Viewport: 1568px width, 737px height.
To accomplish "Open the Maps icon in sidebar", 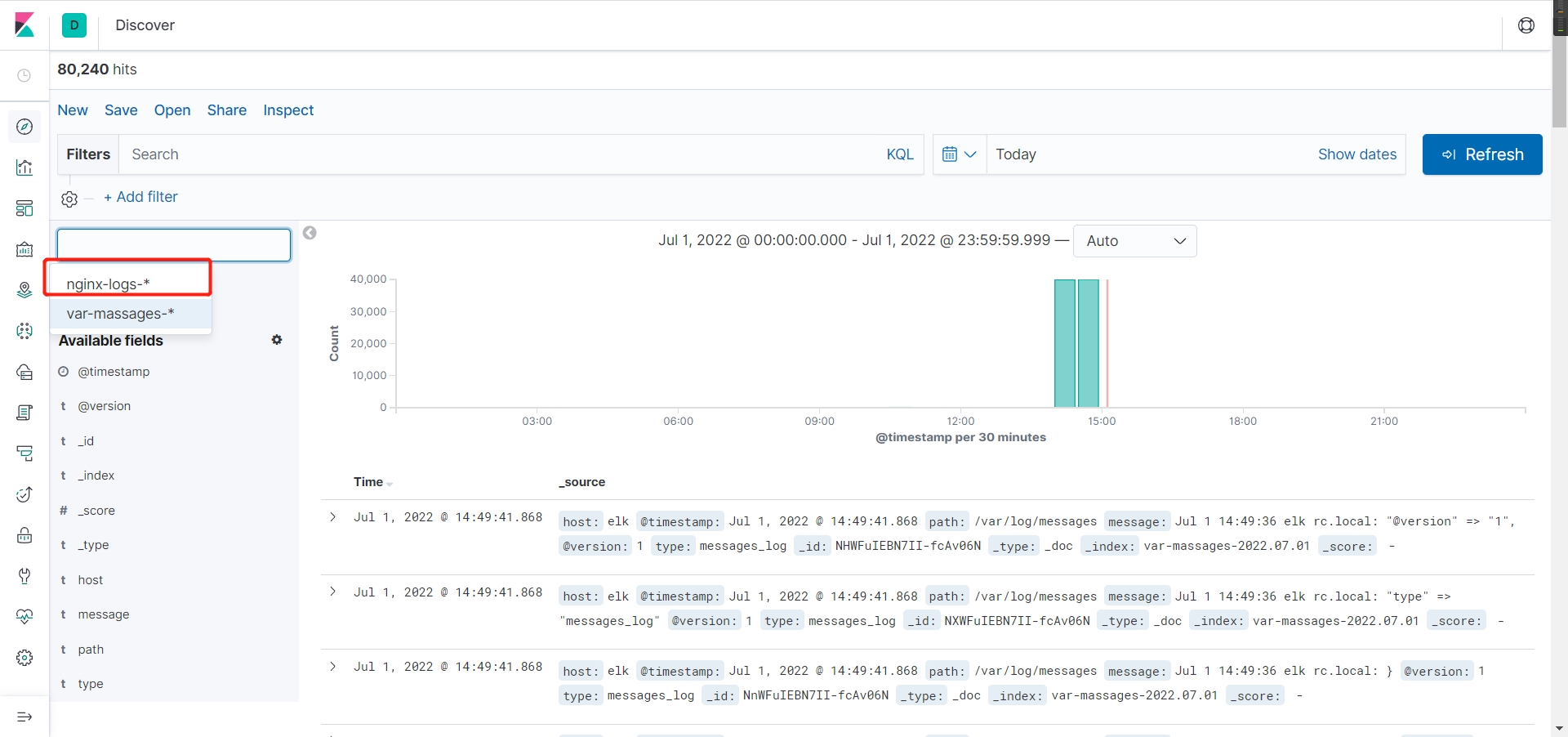I will point(24,290).
